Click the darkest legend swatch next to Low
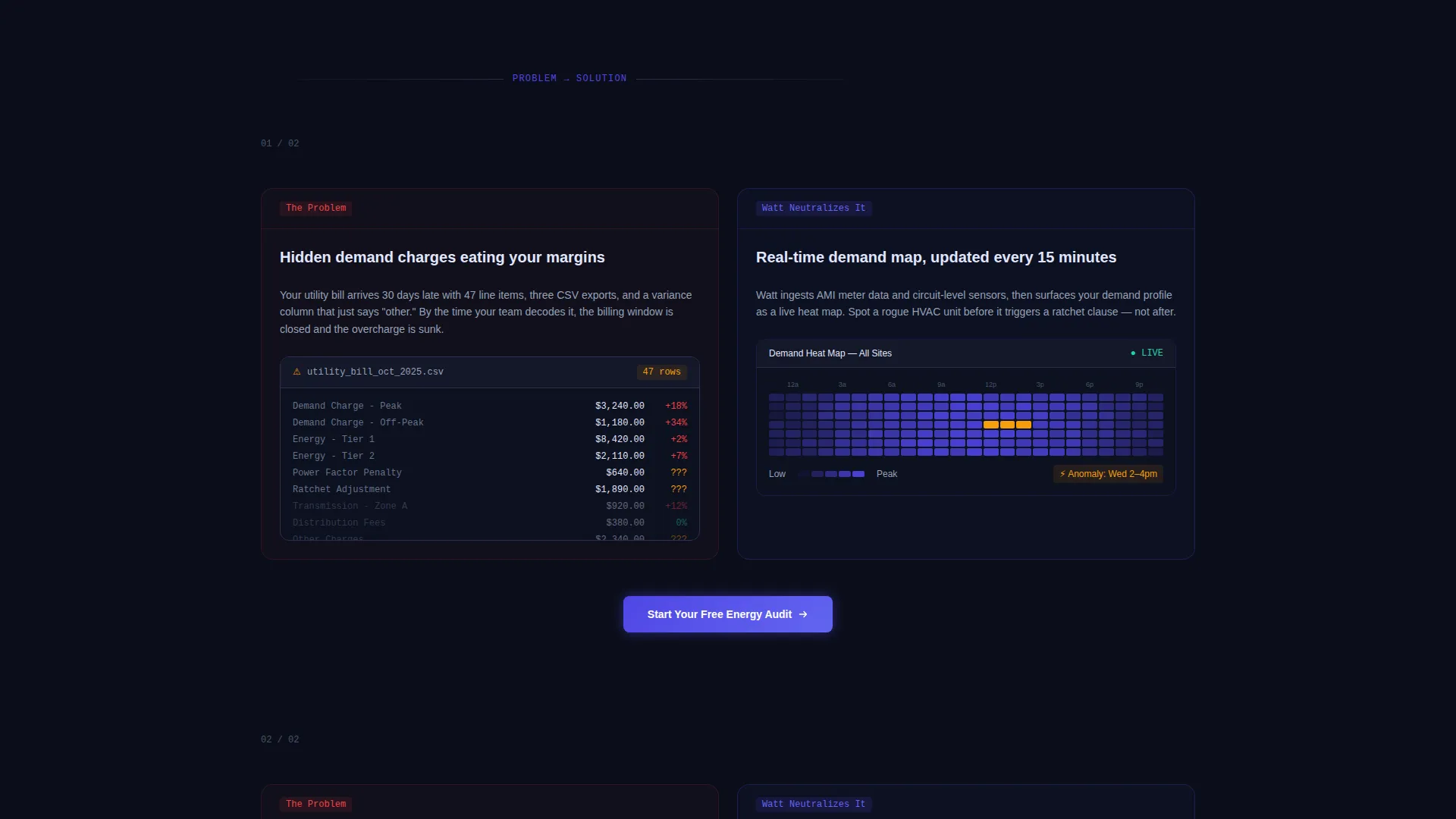Viewport: 1456px width, 819px height. (804, 474)
